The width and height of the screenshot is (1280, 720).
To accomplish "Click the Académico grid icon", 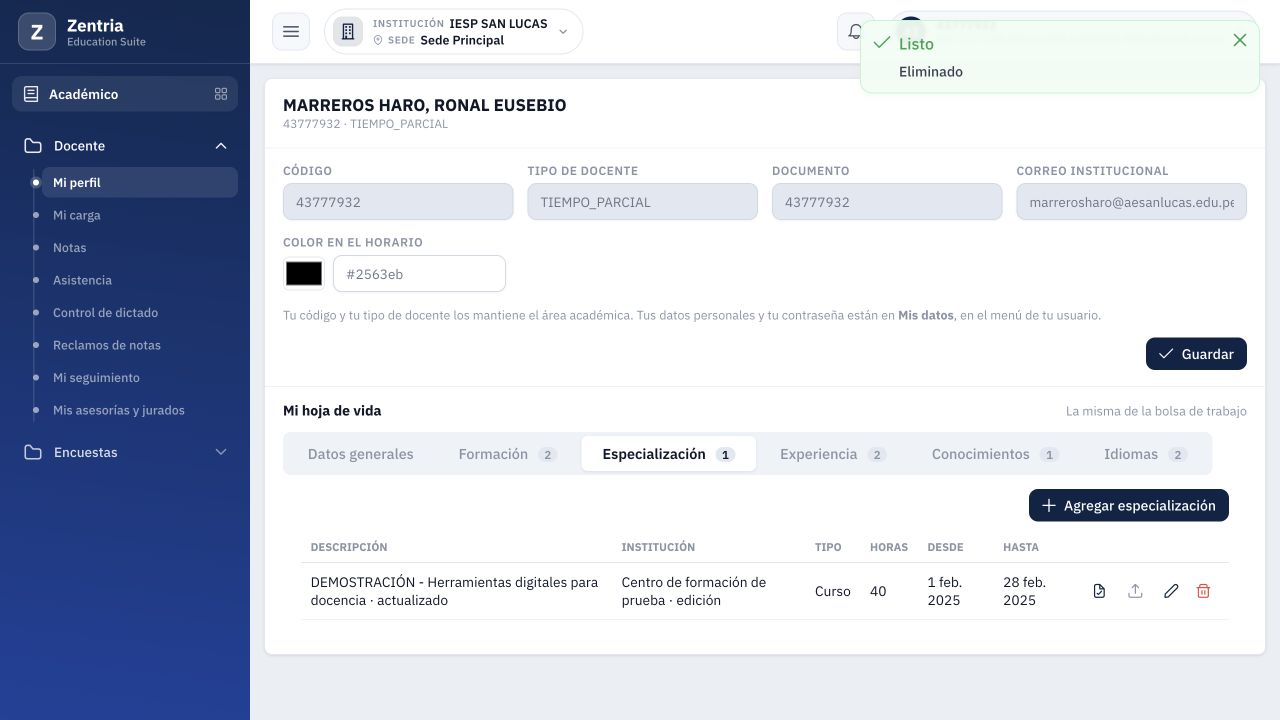I will (x=221, y=94).
